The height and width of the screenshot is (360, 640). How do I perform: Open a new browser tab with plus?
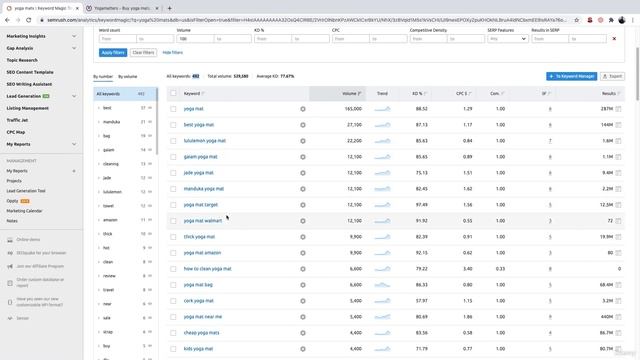point(169,8)
